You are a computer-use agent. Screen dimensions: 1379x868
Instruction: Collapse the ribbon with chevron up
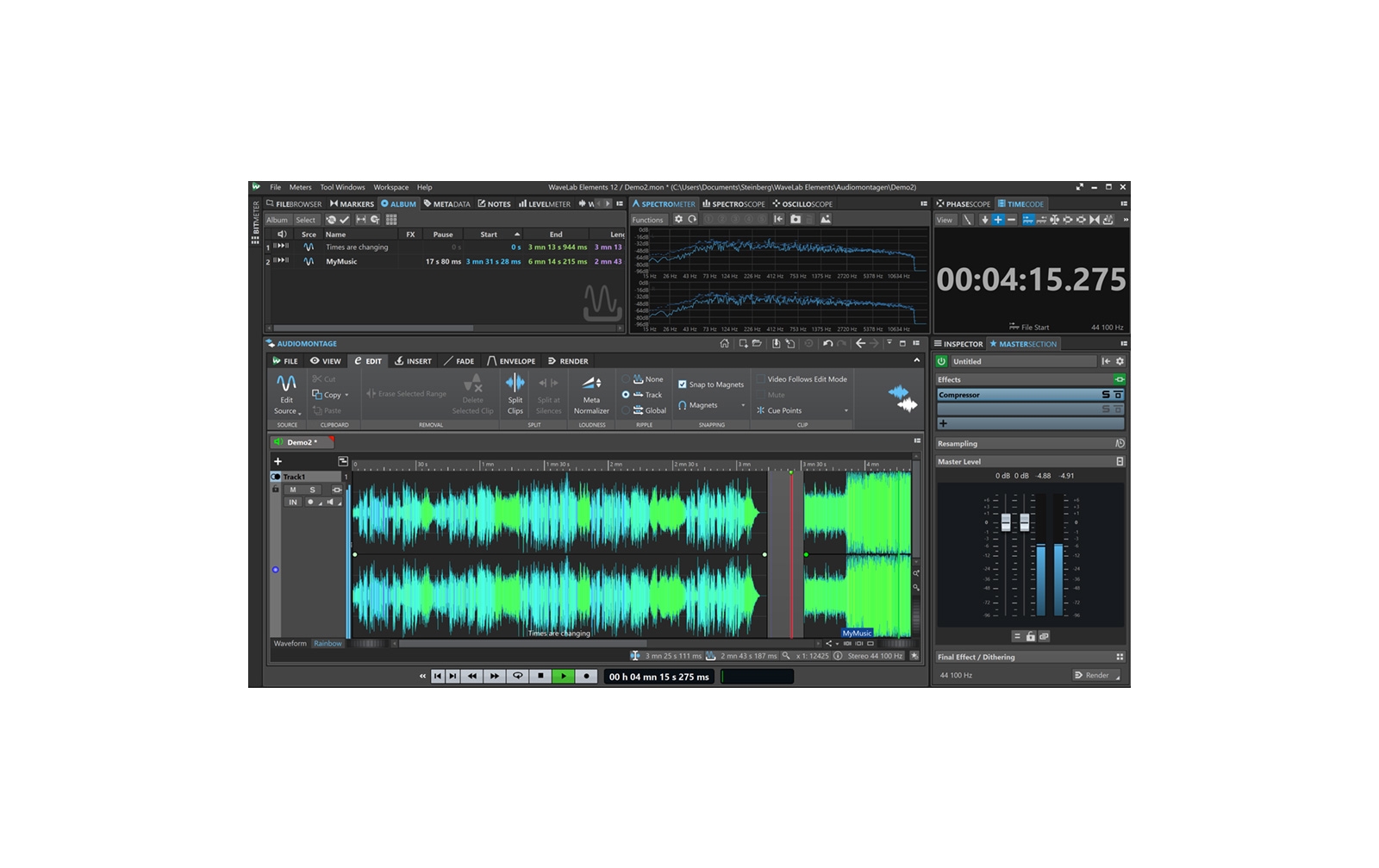(917, 360)
